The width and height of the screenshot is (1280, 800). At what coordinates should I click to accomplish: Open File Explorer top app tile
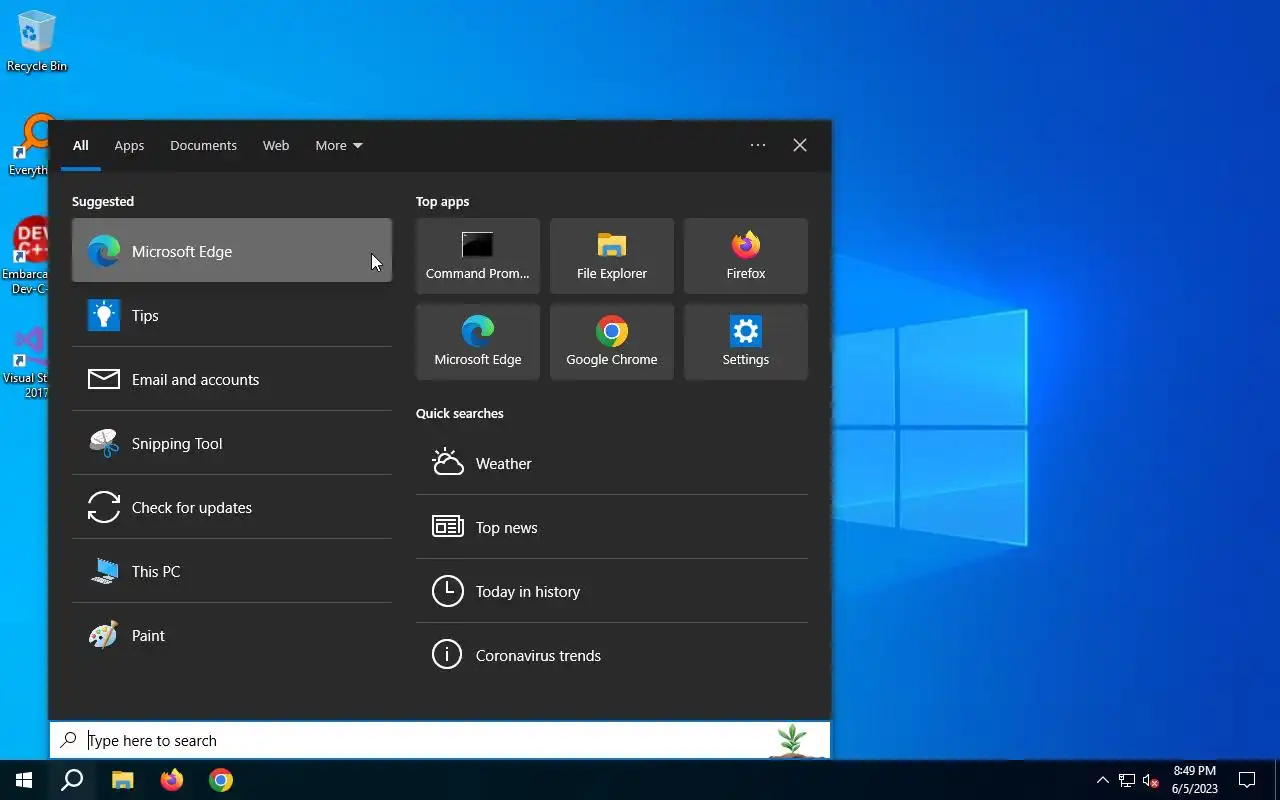pos(612,256)
